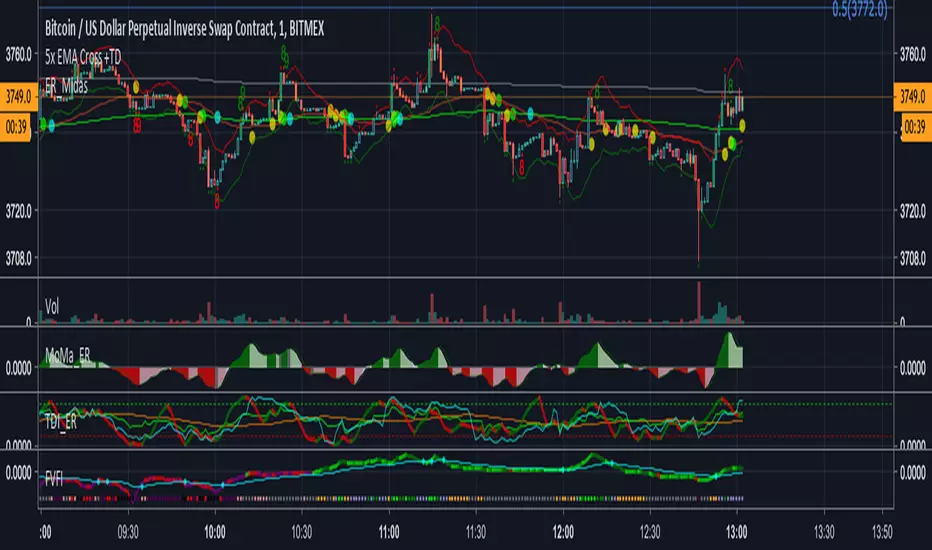Click the 10:00 time axis label
This screenshot has width=932, height=550.
point(215,532)
